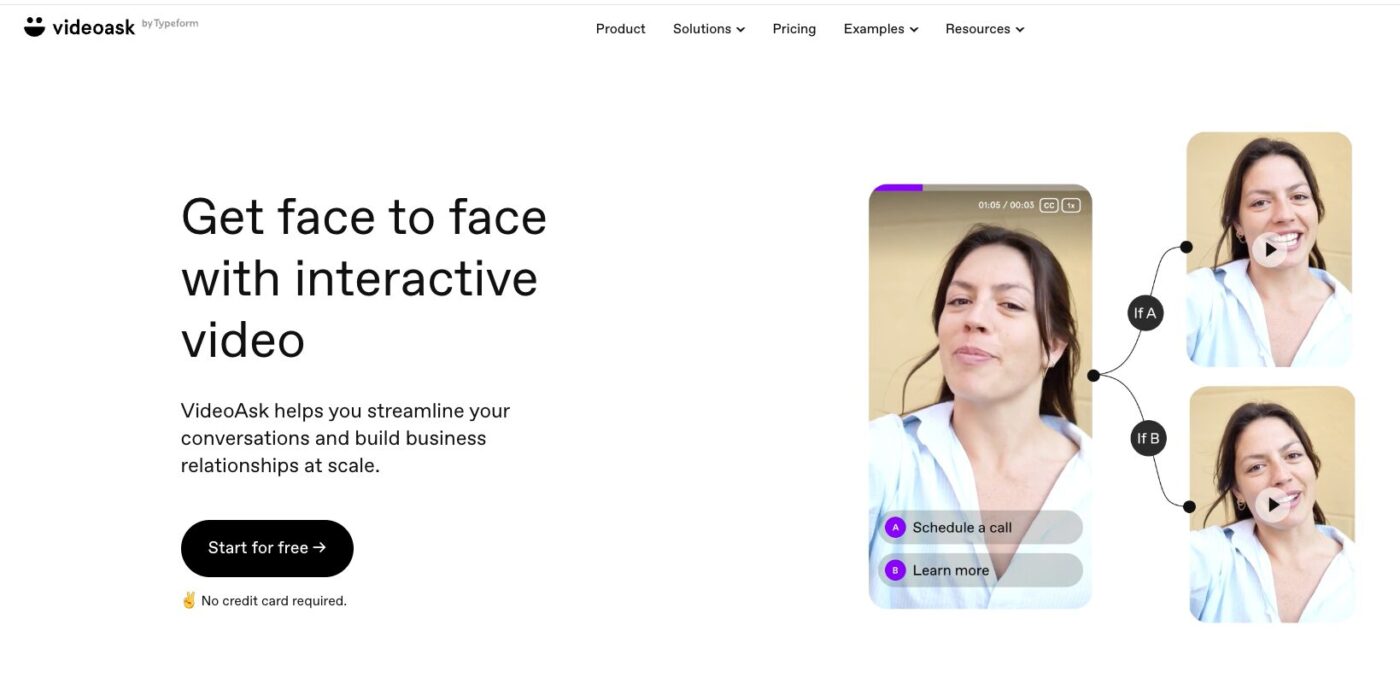Click the VideoAsk helps you streamline paragraph
1400x689 pixels.
346,438
